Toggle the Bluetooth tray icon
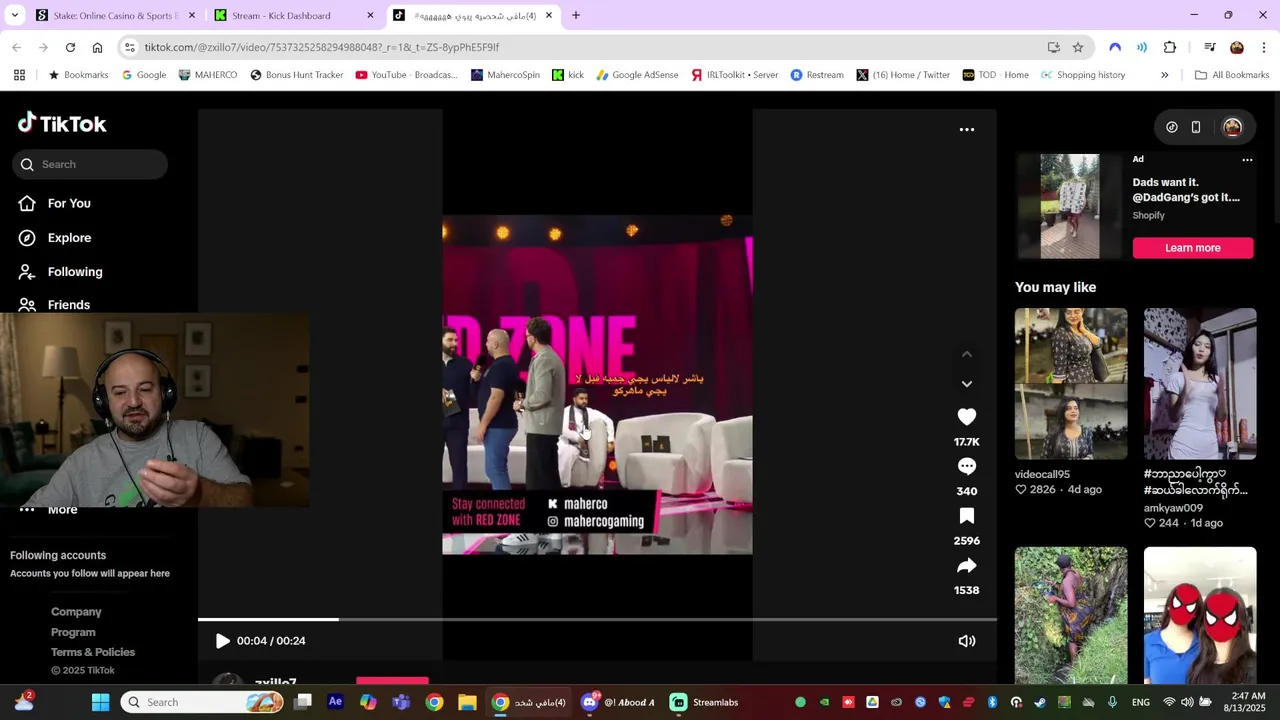The height and width of the screenshot is (720, 1280). 992,702
